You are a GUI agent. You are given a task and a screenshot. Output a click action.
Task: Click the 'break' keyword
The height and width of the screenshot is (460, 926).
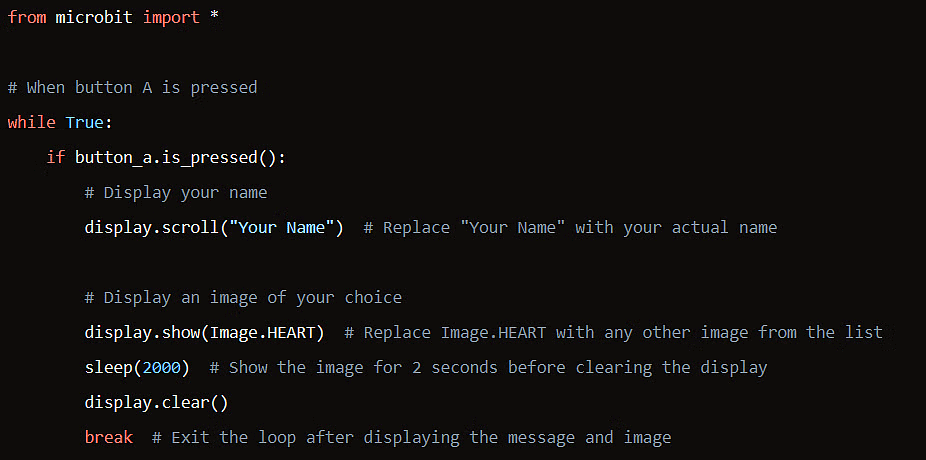[x=108, y=437]
